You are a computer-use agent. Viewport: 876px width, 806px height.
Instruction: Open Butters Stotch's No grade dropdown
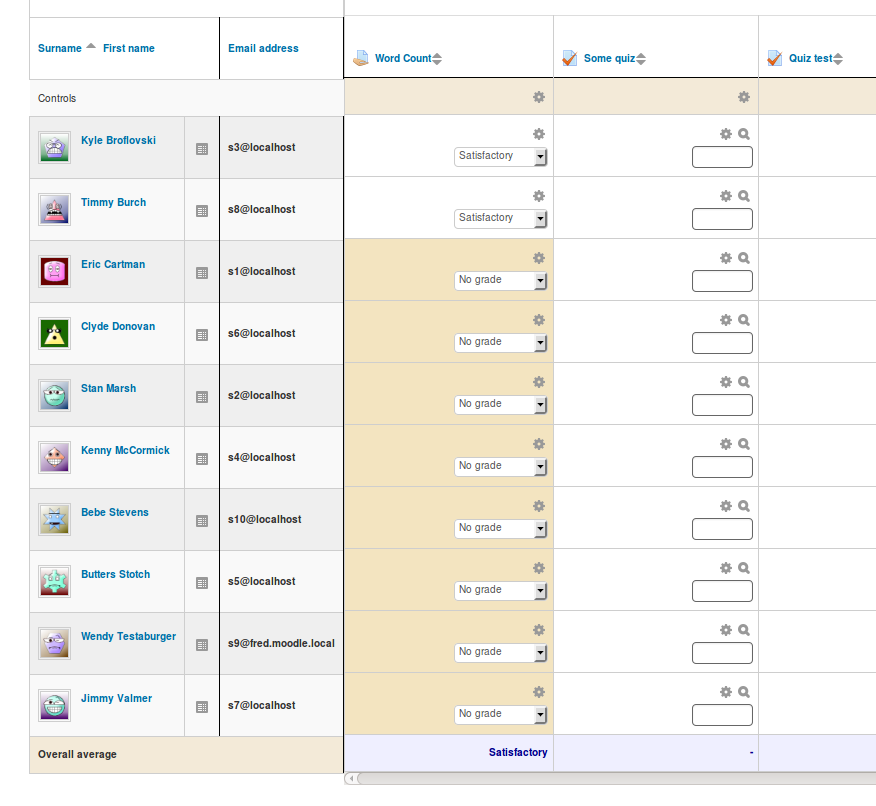[501, 590]
